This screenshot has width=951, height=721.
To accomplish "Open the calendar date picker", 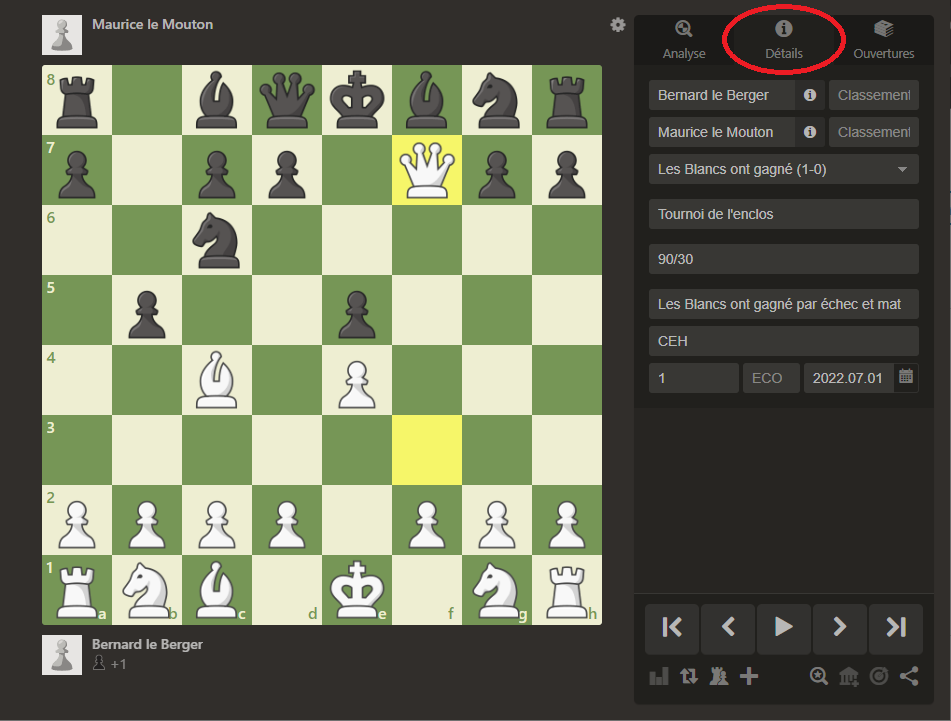I will click(906, 377).
